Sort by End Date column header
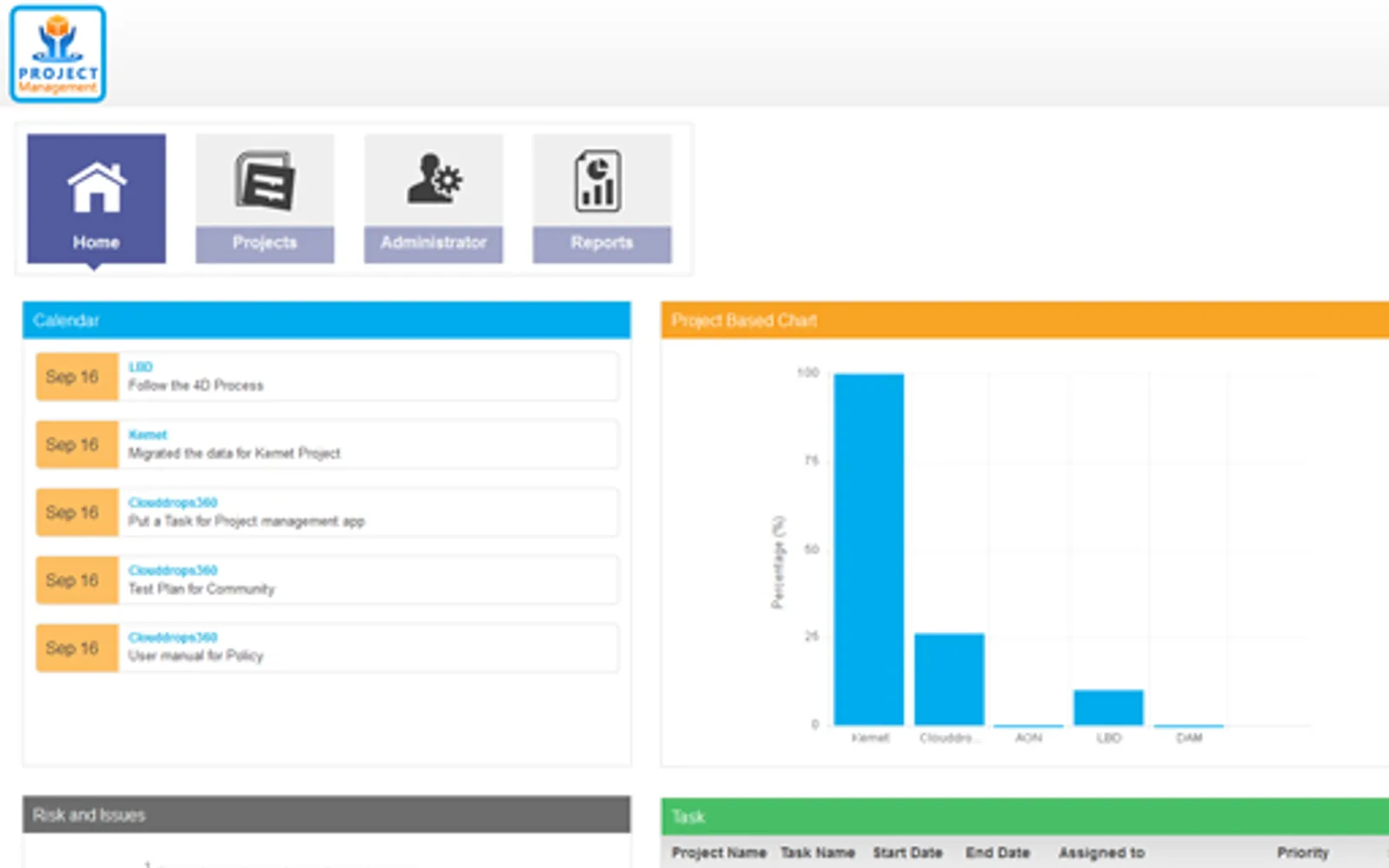Image resolution: width=1389 pixels, height=868 pixels. click(x=997, y=853)
